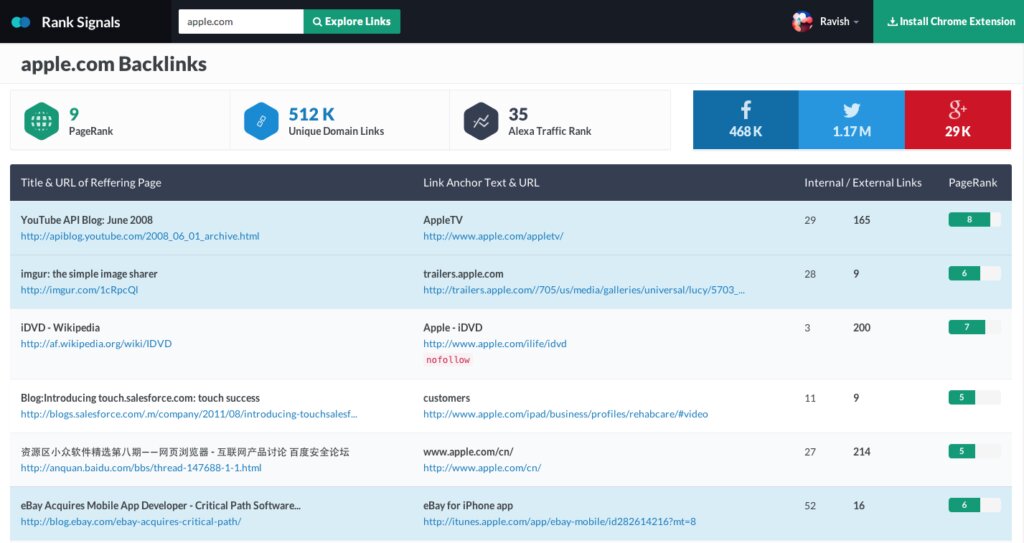Click the nofollow tag on iDVD row
The height and width of the screenshot is (543, 1024).
point(447,360)
